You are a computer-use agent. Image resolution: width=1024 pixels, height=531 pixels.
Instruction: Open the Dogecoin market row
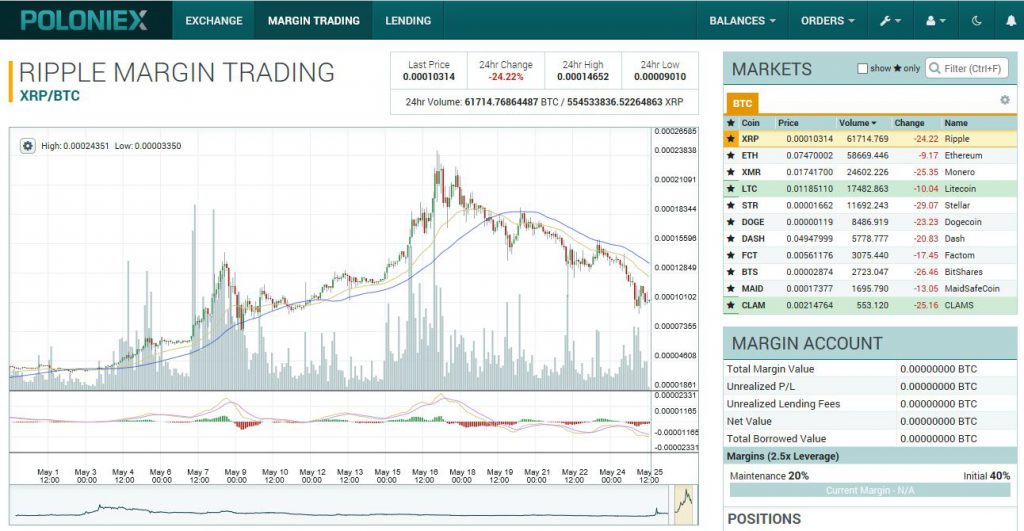point(870,222)
